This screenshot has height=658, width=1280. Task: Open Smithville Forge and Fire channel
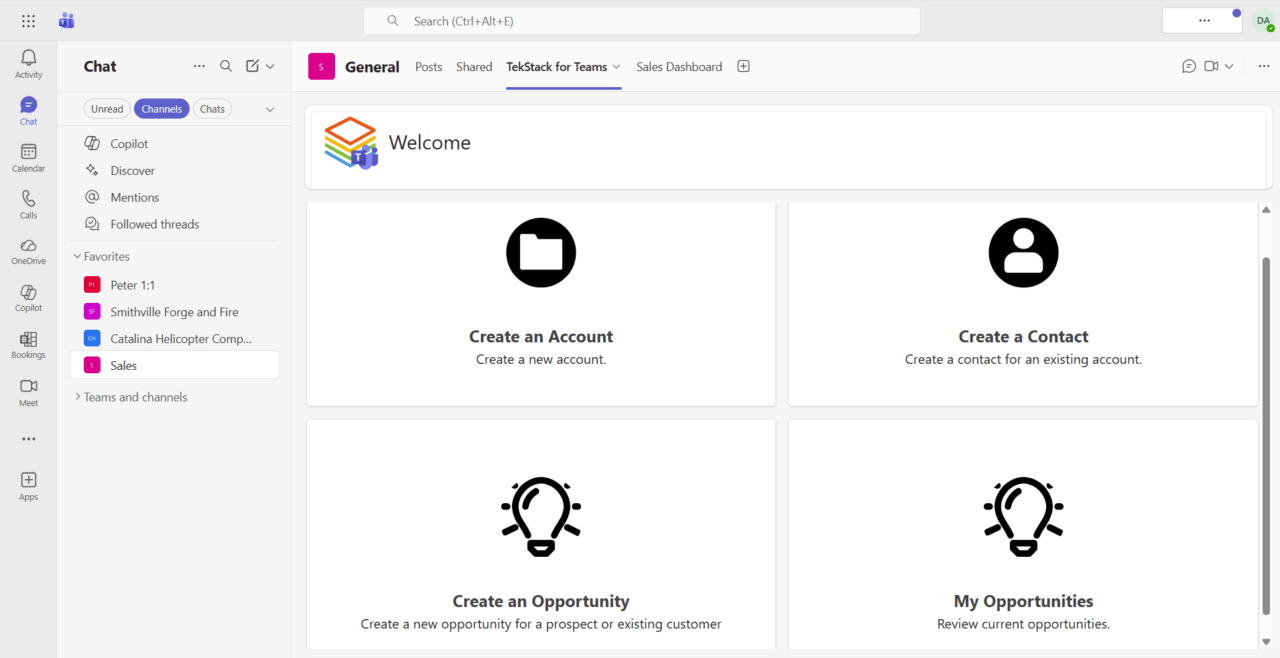pyautogui.click(x=174, y=312)
